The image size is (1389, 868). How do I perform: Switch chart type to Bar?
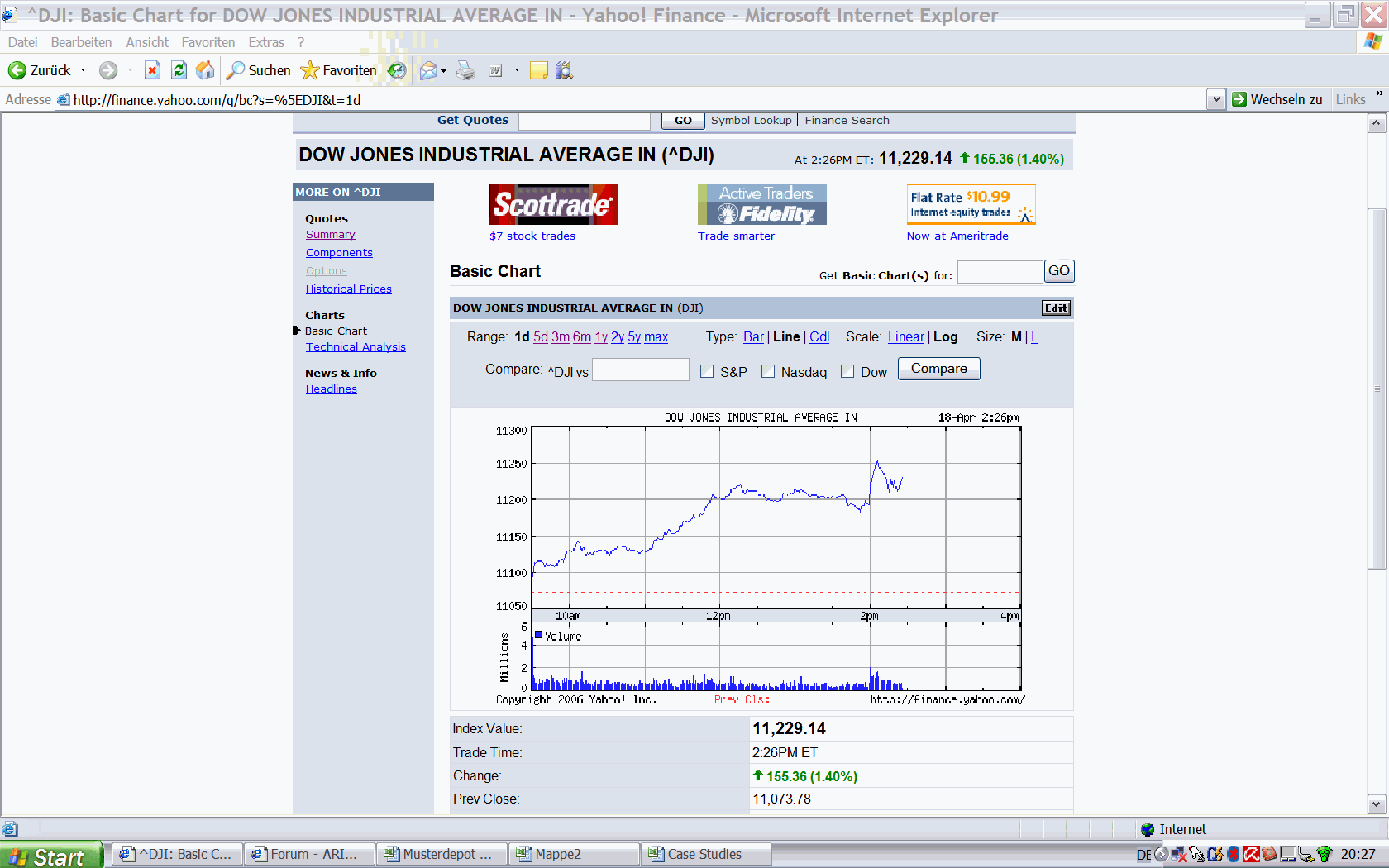(753, 337)
